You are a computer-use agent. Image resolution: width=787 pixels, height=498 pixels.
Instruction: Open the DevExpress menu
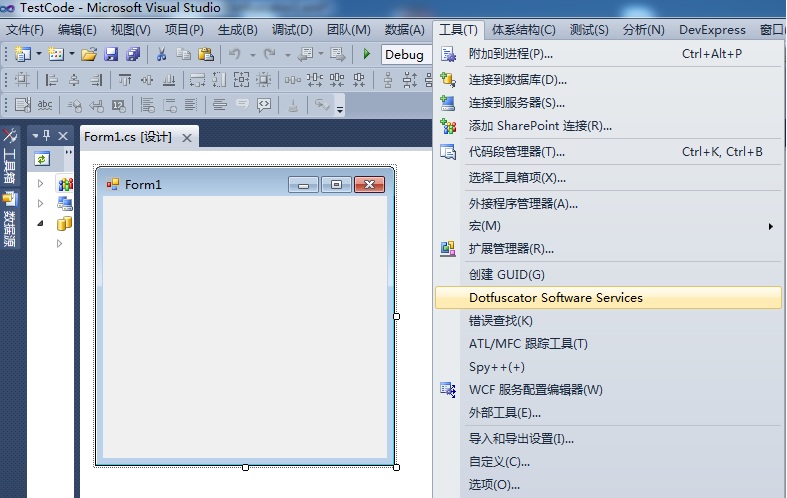pos(712,30)
